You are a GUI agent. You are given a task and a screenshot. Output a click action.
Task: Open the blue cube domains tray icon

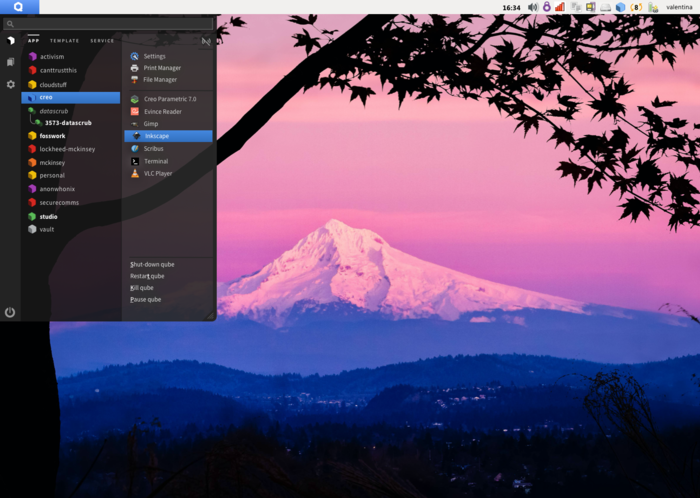tap(620, 7)
